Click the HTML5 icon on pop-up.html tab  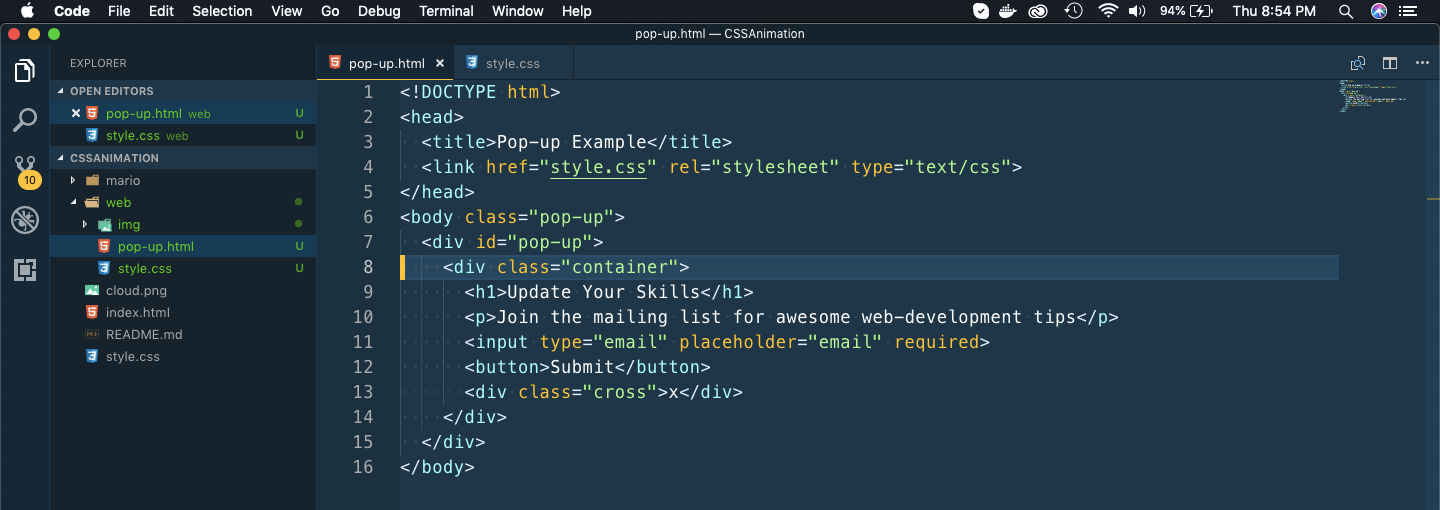click(335, 63)
